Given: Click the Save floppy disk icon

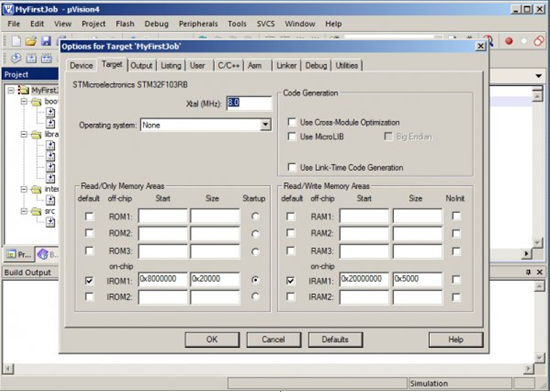Looking at the screenshot, I should [x=46, y=41].
